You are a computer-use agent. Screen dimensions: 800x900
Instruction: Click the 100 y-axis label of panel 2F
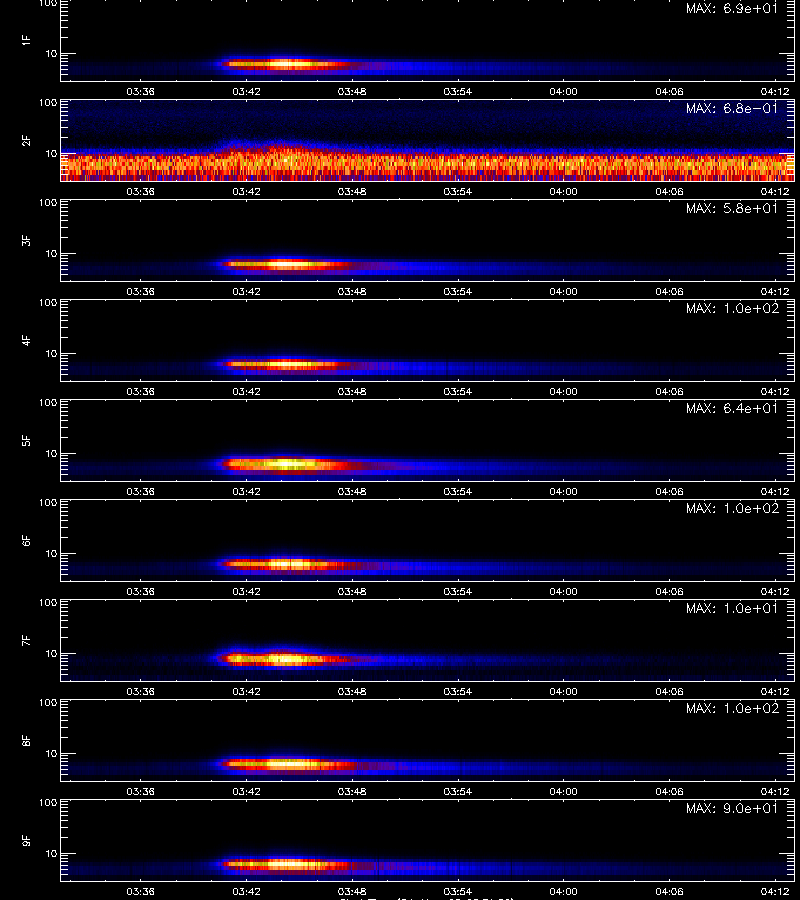click(48, 103)
